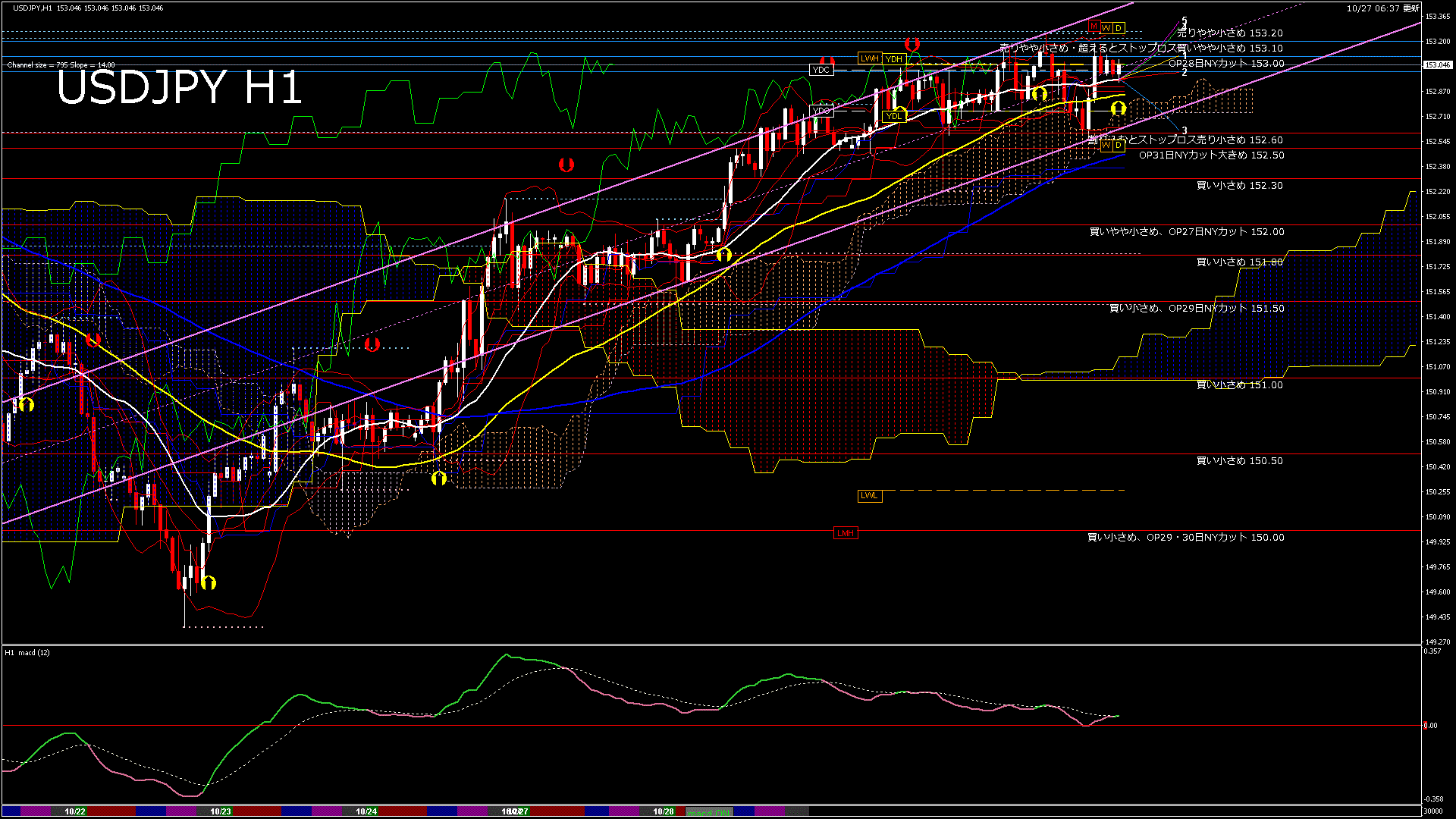Toggle the macd ON button
This screenshot has height=819, width=1456.
tap(709, 812)
